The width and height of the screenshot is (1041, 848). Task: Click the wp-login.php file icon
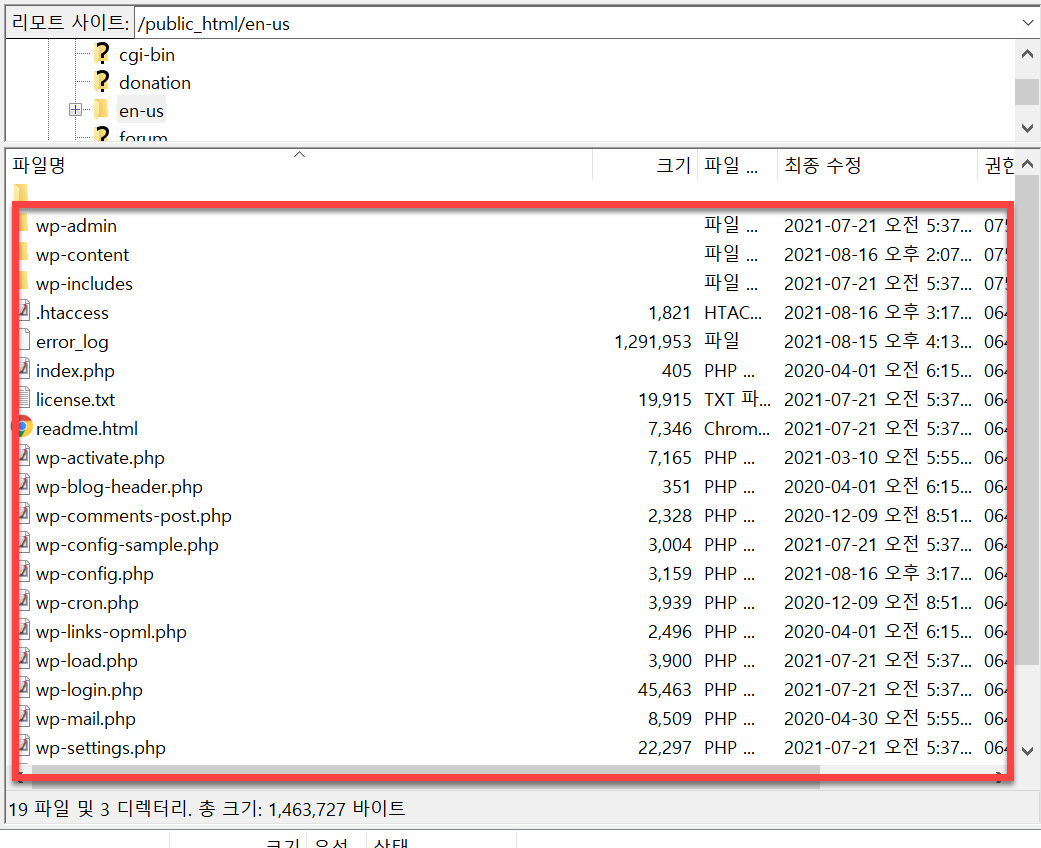pyautogui.click(x=24, y=688)
